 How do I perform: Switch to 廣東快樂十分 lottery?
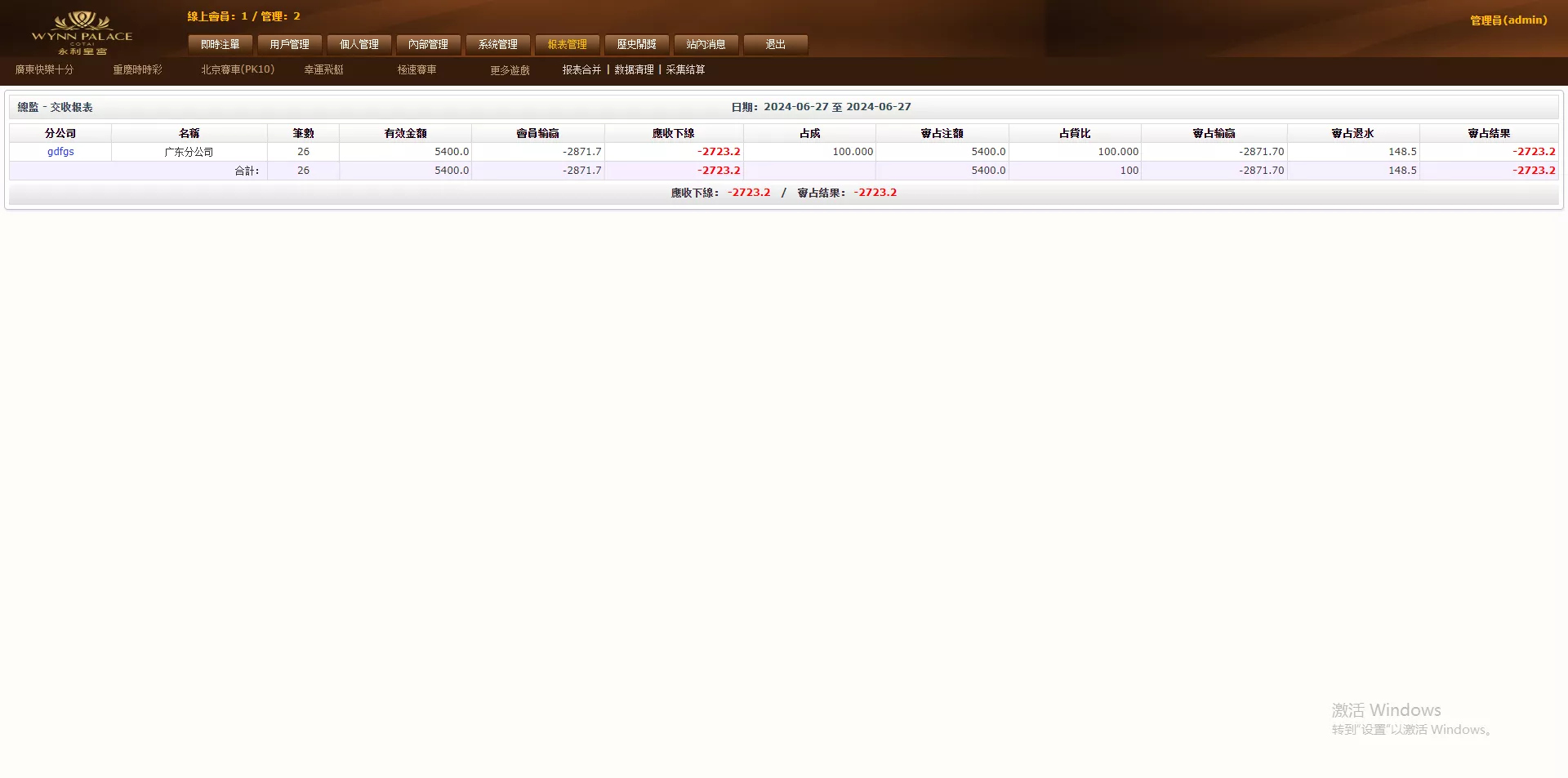[x=45, y=69]
